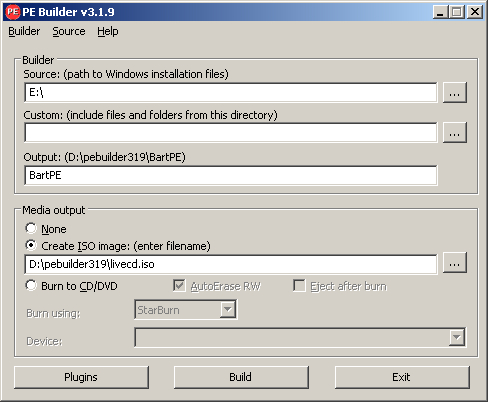Open the Source menu
Screen dimensions: 488x402
pyautogui.click(x=69, y=31)
